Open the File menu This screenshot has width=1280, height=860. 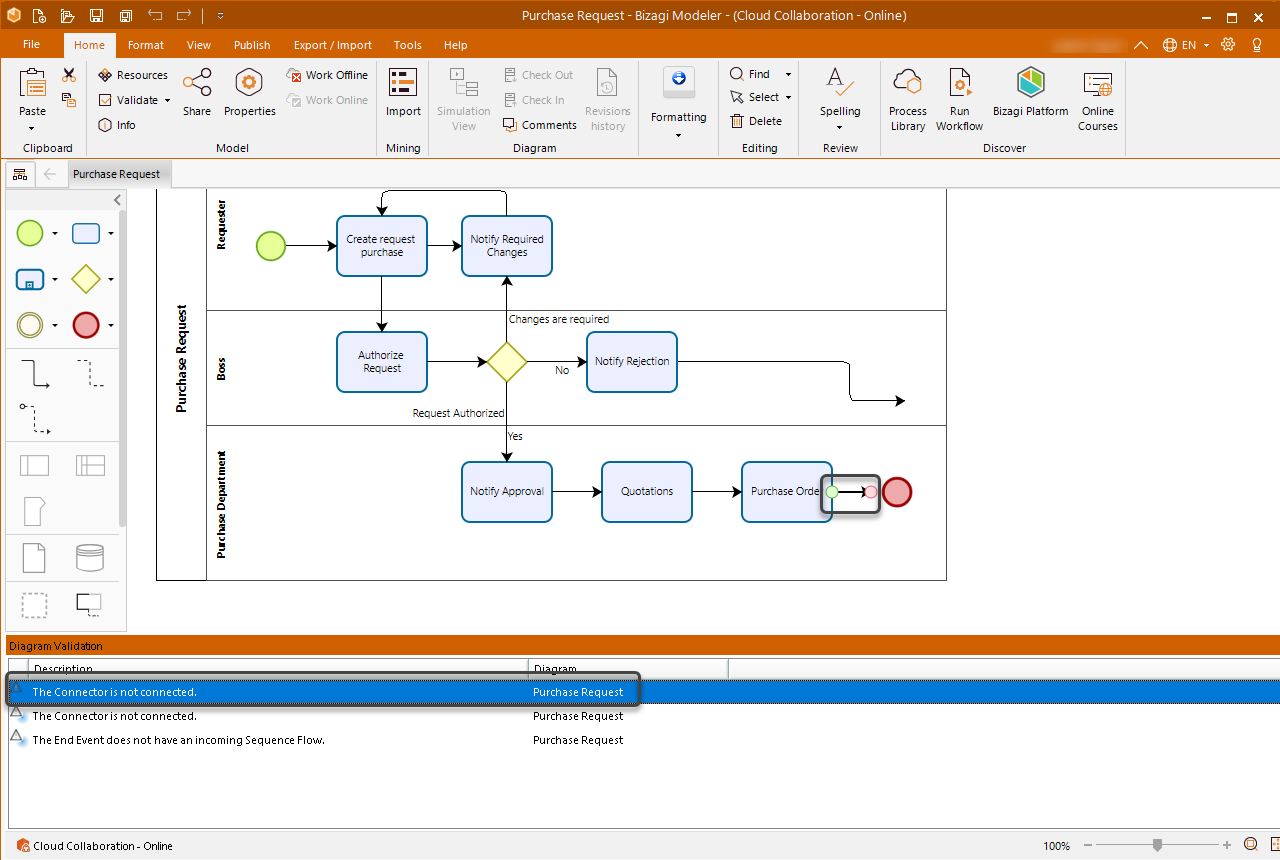coord(31,45)
